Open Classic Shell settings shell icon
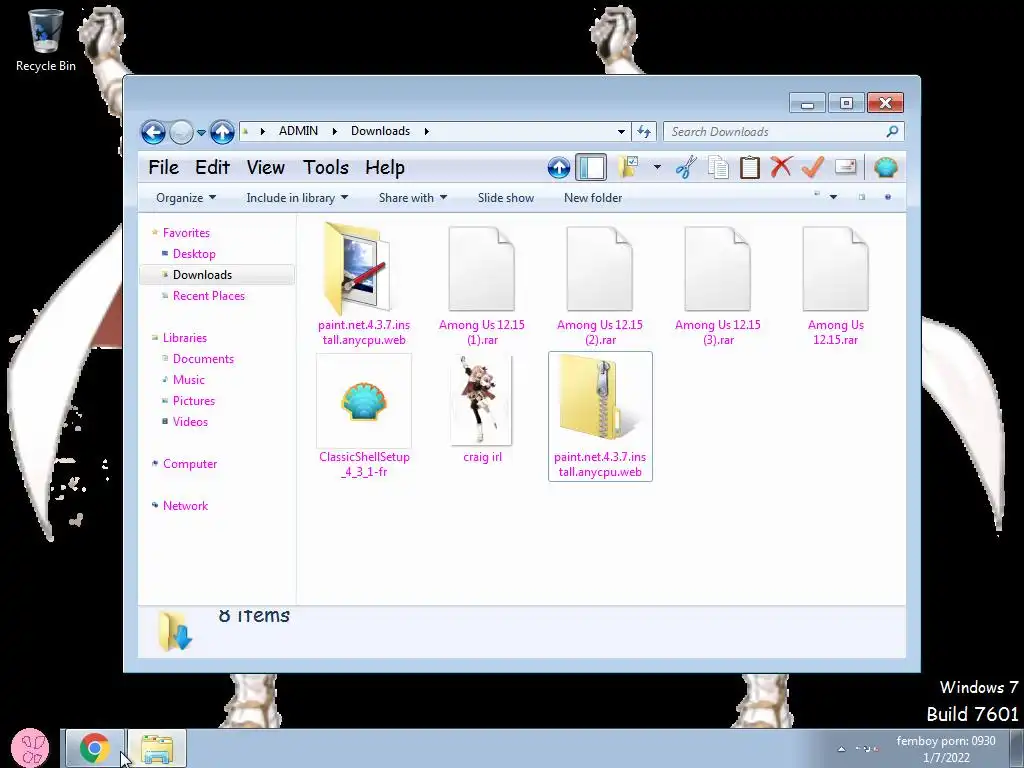The image size is (1024, 768). [886, 168]
